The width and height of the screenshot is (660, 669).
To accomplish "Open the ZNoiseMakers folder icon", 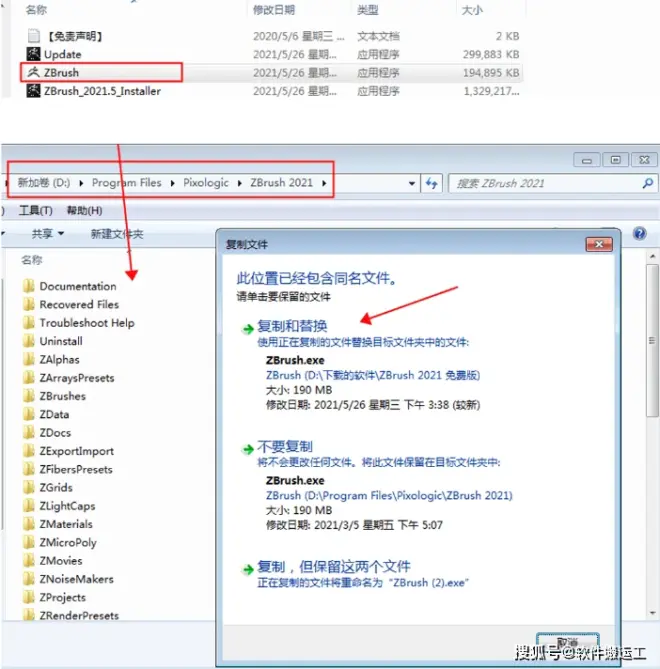I will [29, 579].
